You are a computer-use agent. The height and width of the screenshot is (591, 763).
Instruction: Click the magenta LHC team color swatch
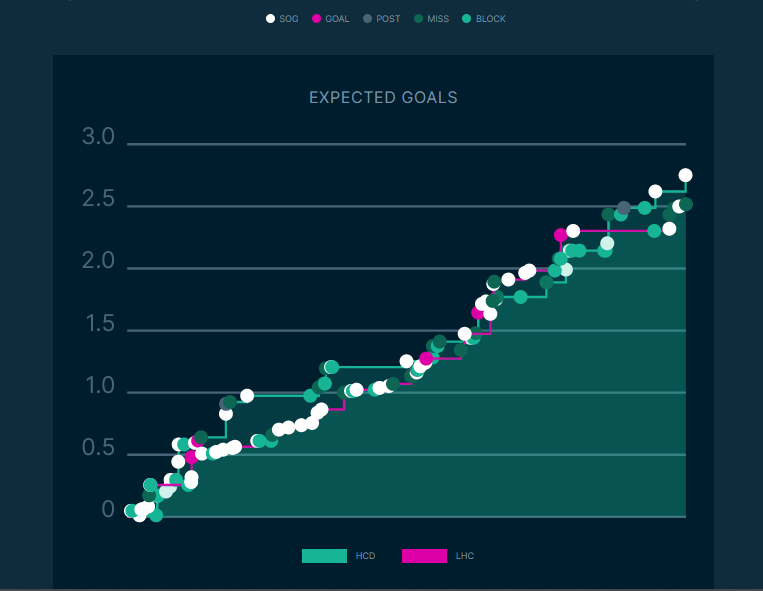424,556
